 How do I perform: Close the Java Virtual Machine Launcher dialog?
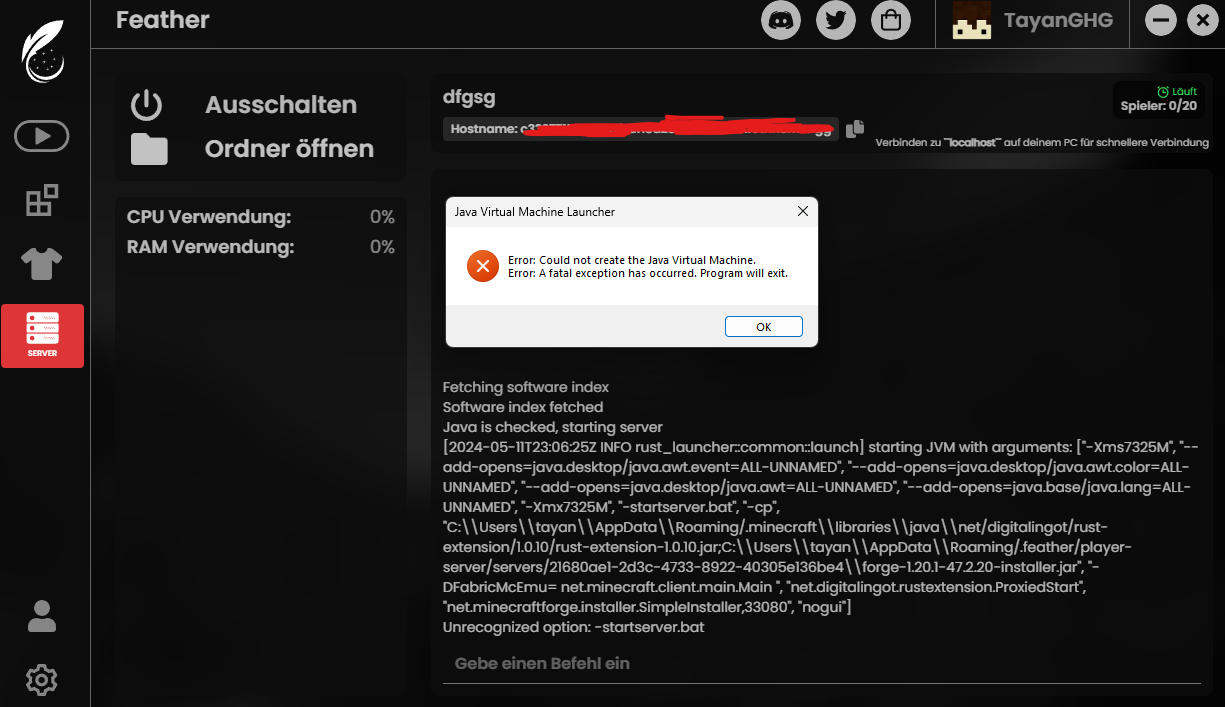pyautogui.click(x=802, y=212)
